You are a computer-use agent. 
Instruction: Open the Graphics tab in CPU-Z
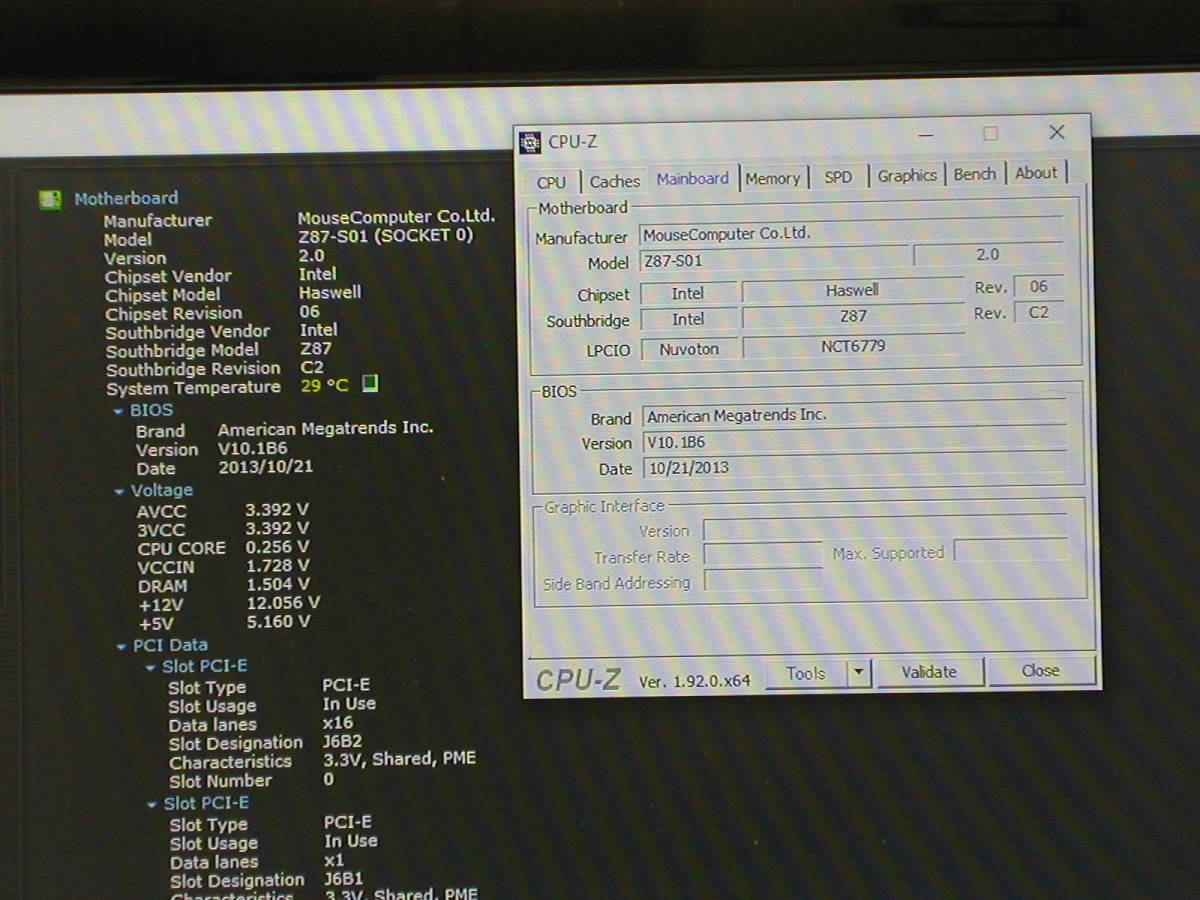click(x=907, y=175)
